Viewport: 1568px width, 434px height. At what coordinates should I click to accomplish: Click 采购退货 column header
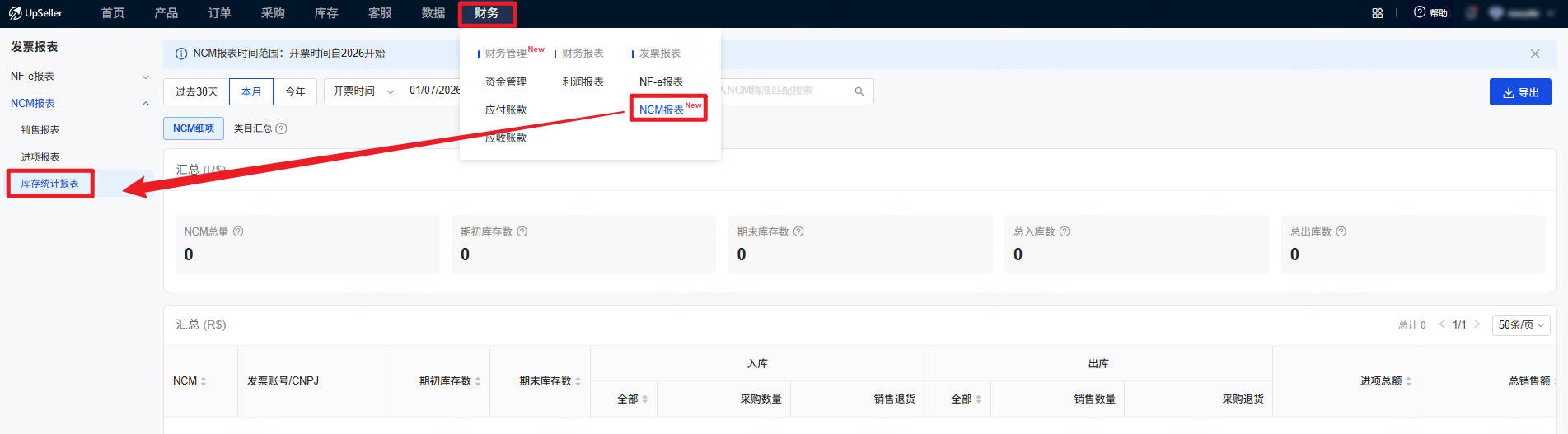[1243, 399]
